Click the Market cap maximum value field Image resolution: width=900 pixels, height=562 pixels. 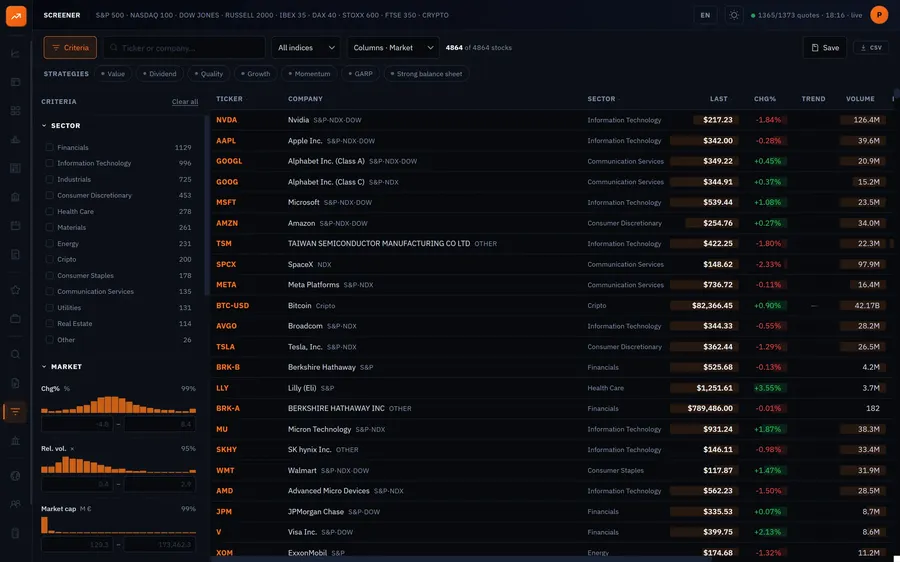(160, 544)
